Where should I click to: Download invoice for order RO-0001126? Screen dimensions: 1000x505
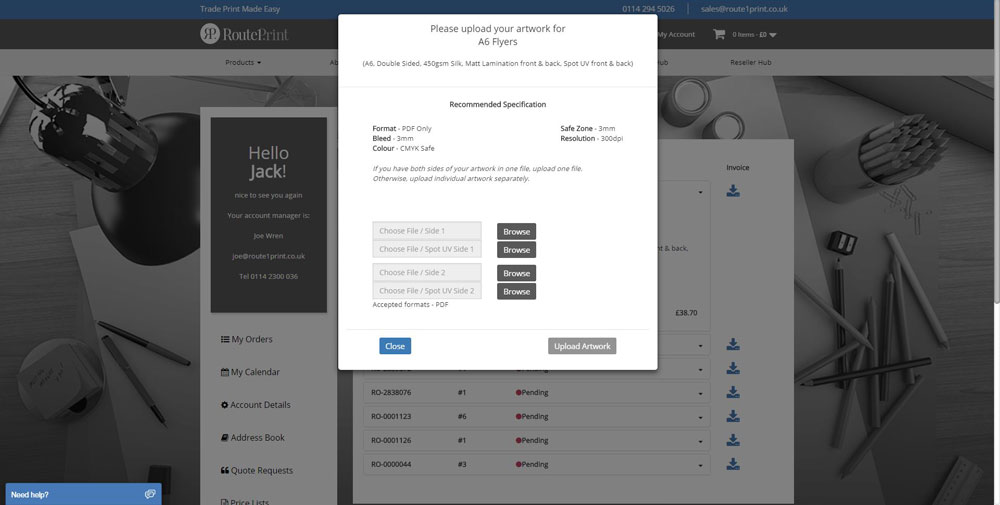(x=733, y=440)
